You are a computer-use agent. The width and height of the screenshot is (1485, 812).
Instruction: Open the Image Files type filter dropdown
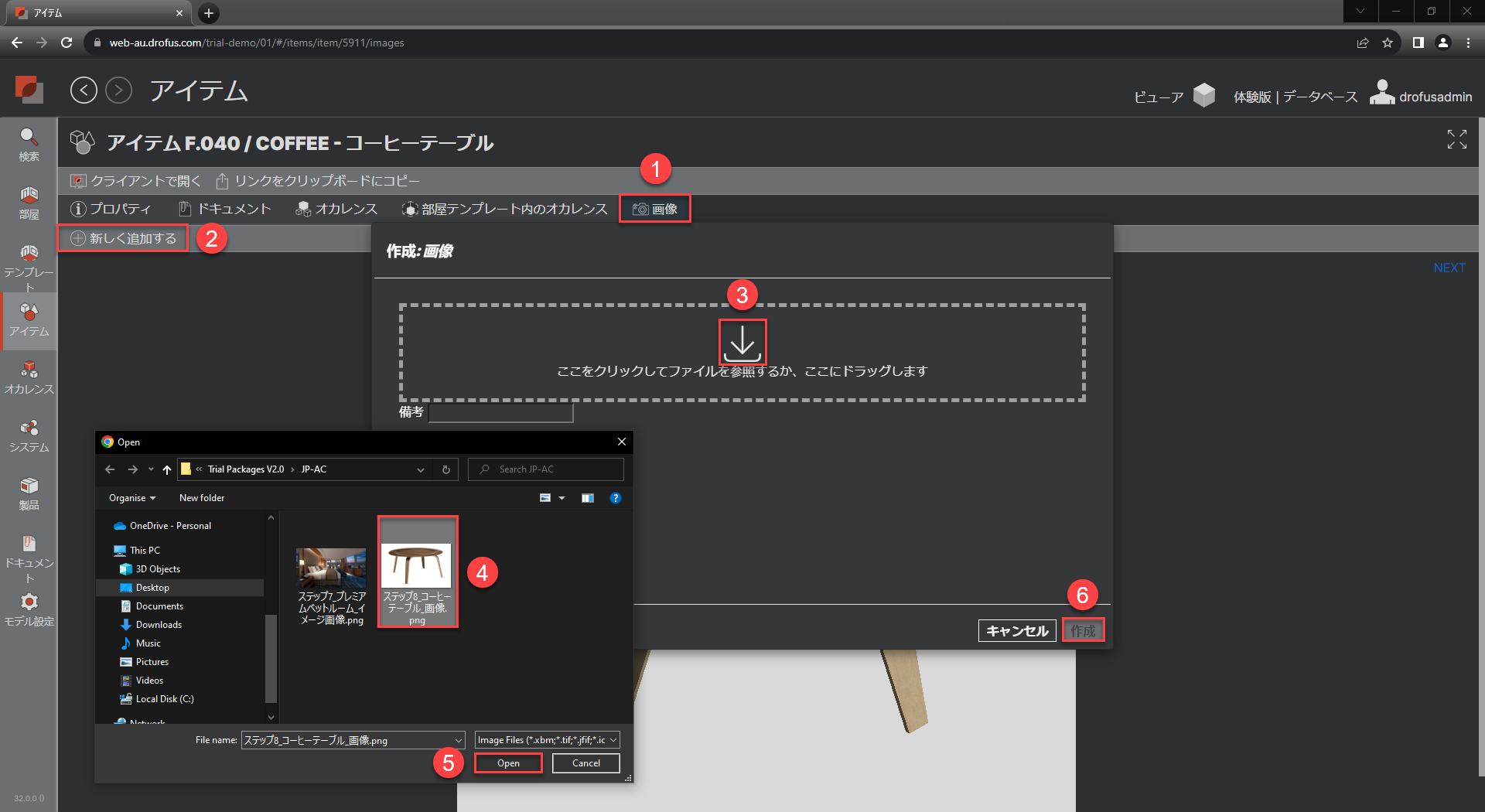(547, 740)
